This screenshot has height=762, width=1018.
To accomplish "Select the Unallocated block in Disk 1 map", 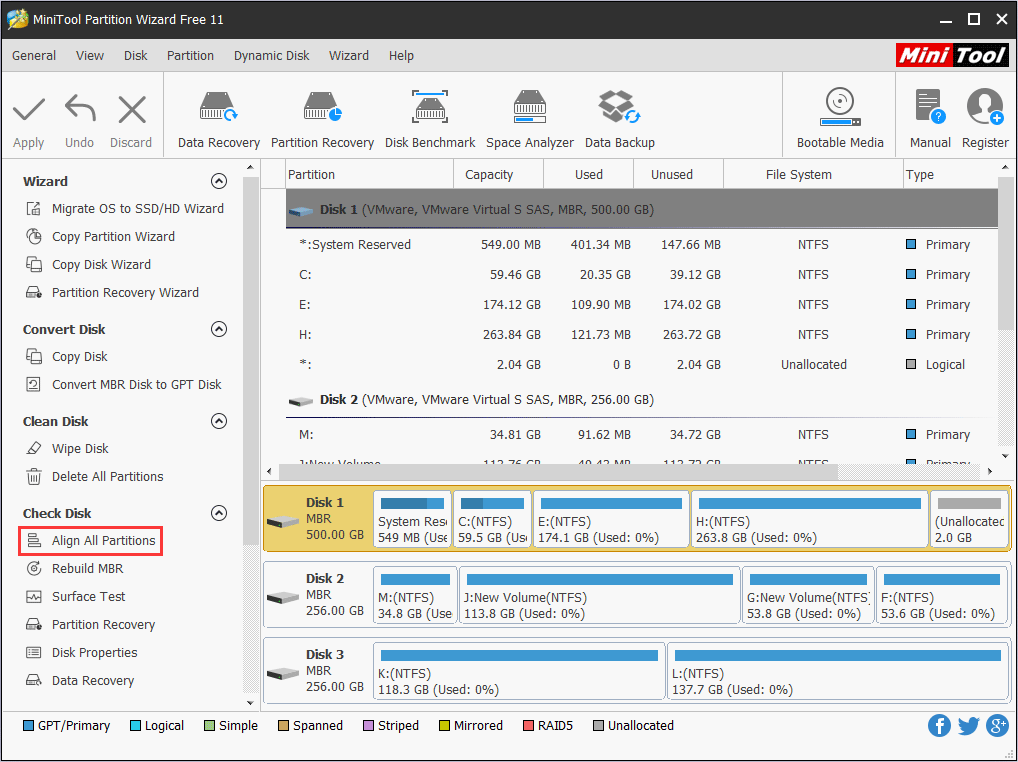I will point(969,519).
